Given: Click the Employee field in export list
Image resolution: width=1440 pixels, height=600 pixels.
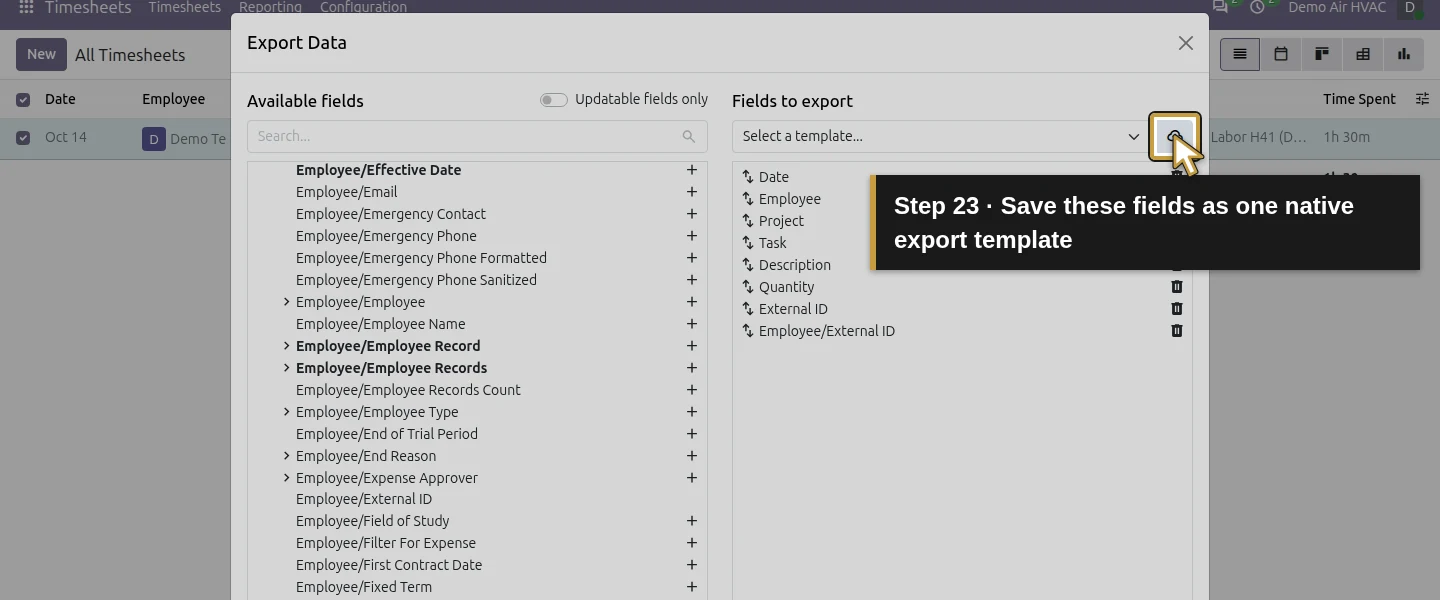Looking at the screenshot, I should [x=790, y=199].
